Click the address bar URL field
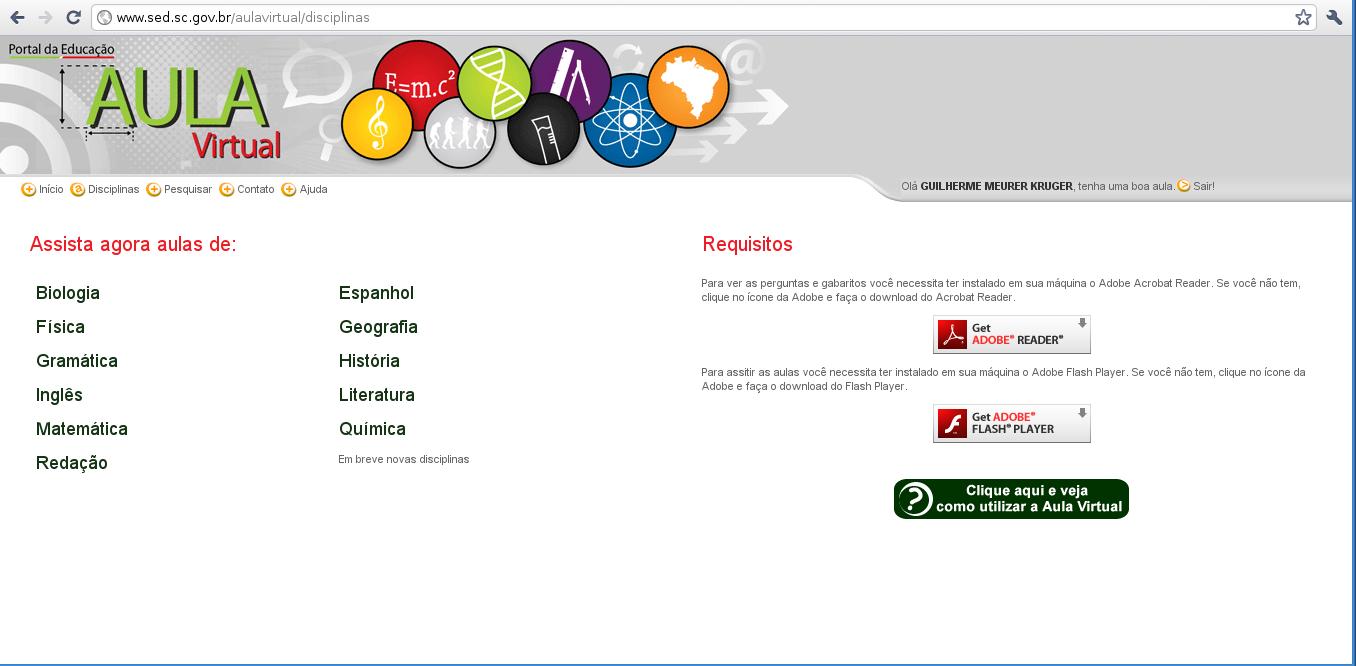Screen dimensions: 1356x666 tap(704, 17)
